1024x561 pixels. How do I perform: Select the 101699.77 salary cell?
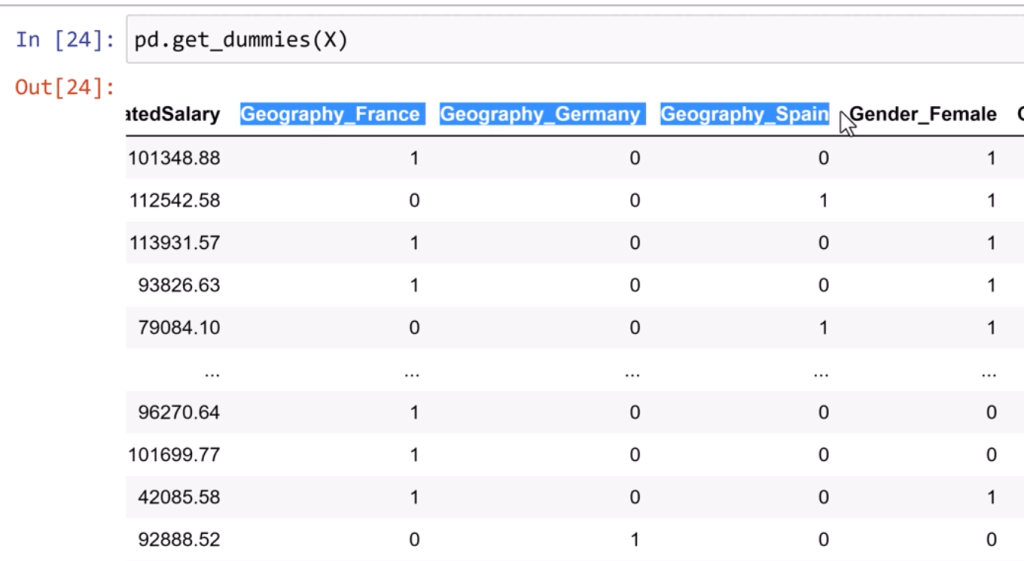174,454
